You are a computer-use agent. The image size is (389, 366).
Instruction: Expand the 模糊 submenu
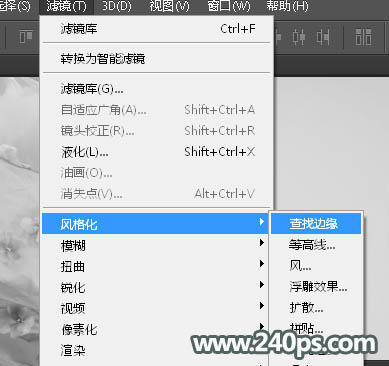[x=155, y=246]
